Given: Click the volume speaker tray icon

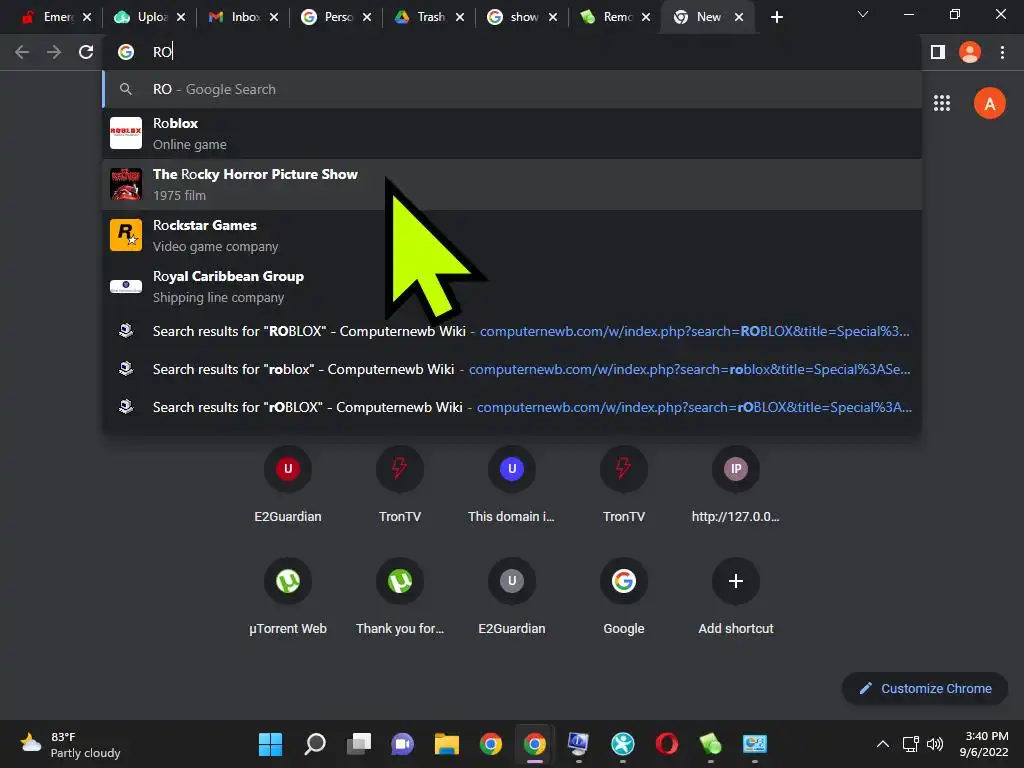Looking at the screenshot, I should 935,744.
